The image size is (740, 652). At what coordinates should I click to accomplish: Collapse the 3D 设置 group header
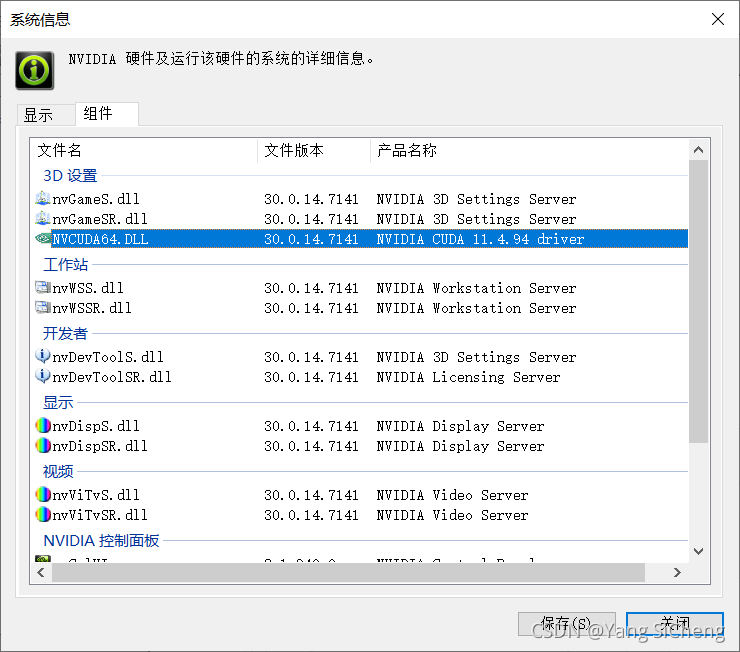click(70, 176)
